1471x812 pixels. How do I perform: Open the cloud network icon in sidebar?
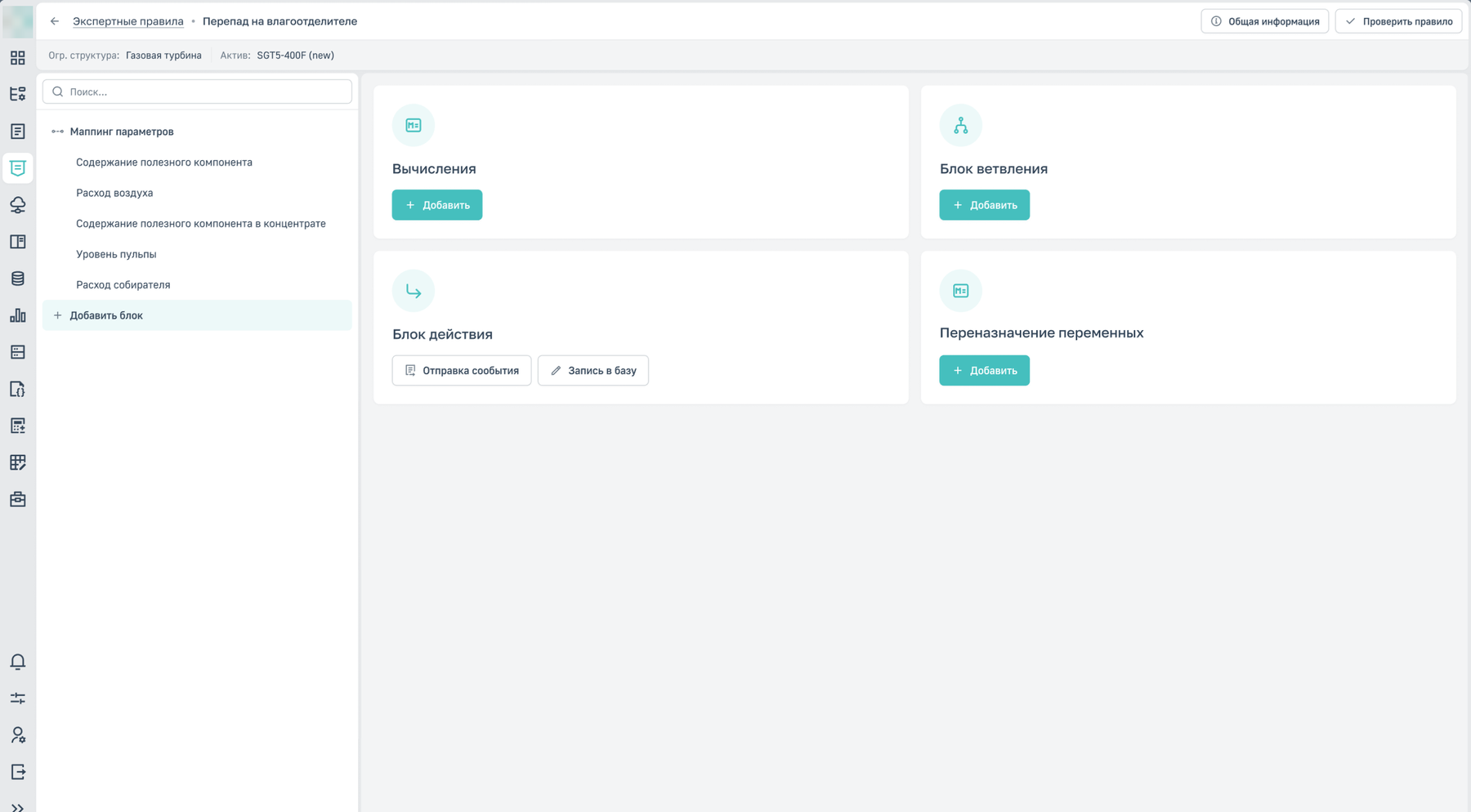click(18, 205)
